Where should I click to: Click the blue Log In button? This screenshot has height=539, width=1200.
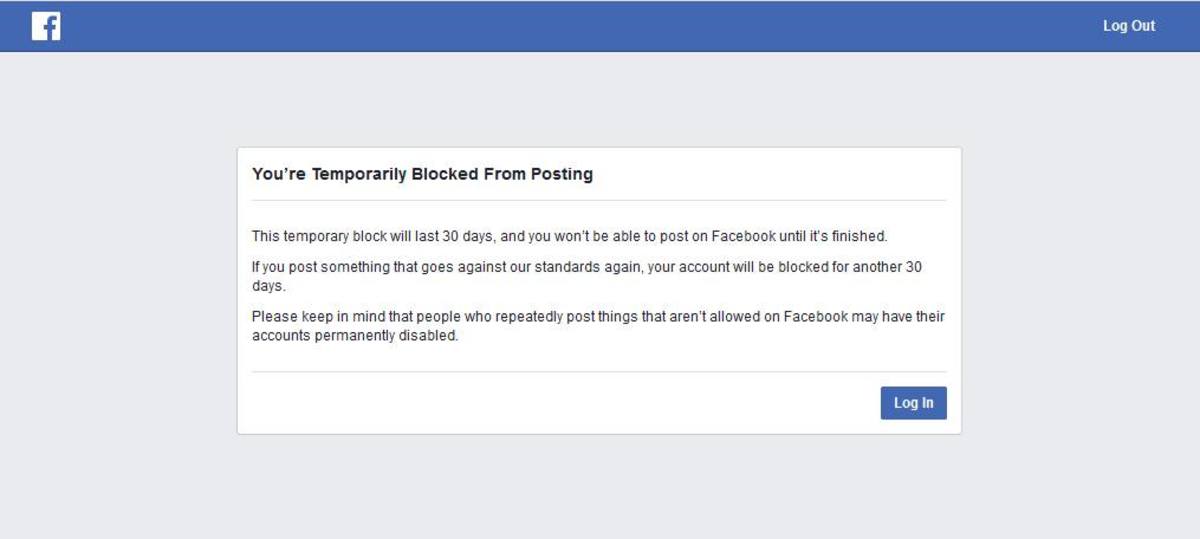913,403
